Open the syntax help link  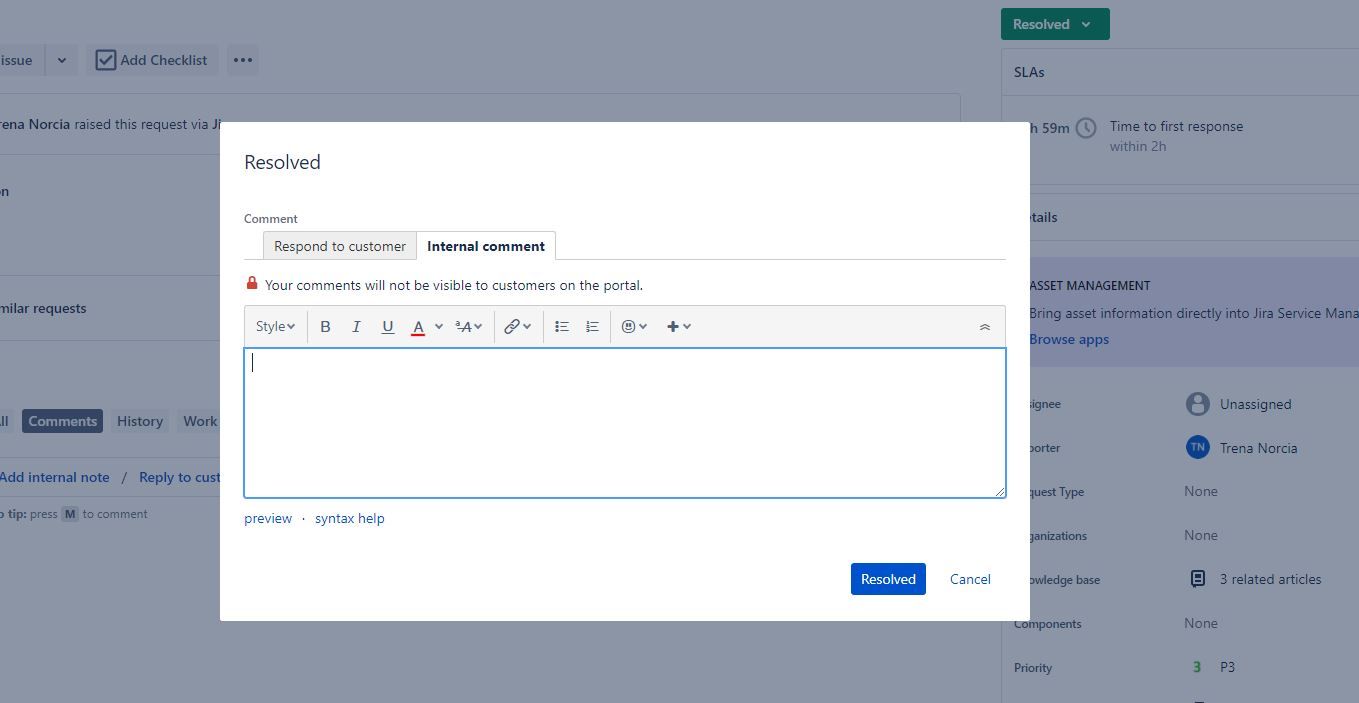point(349,518)
